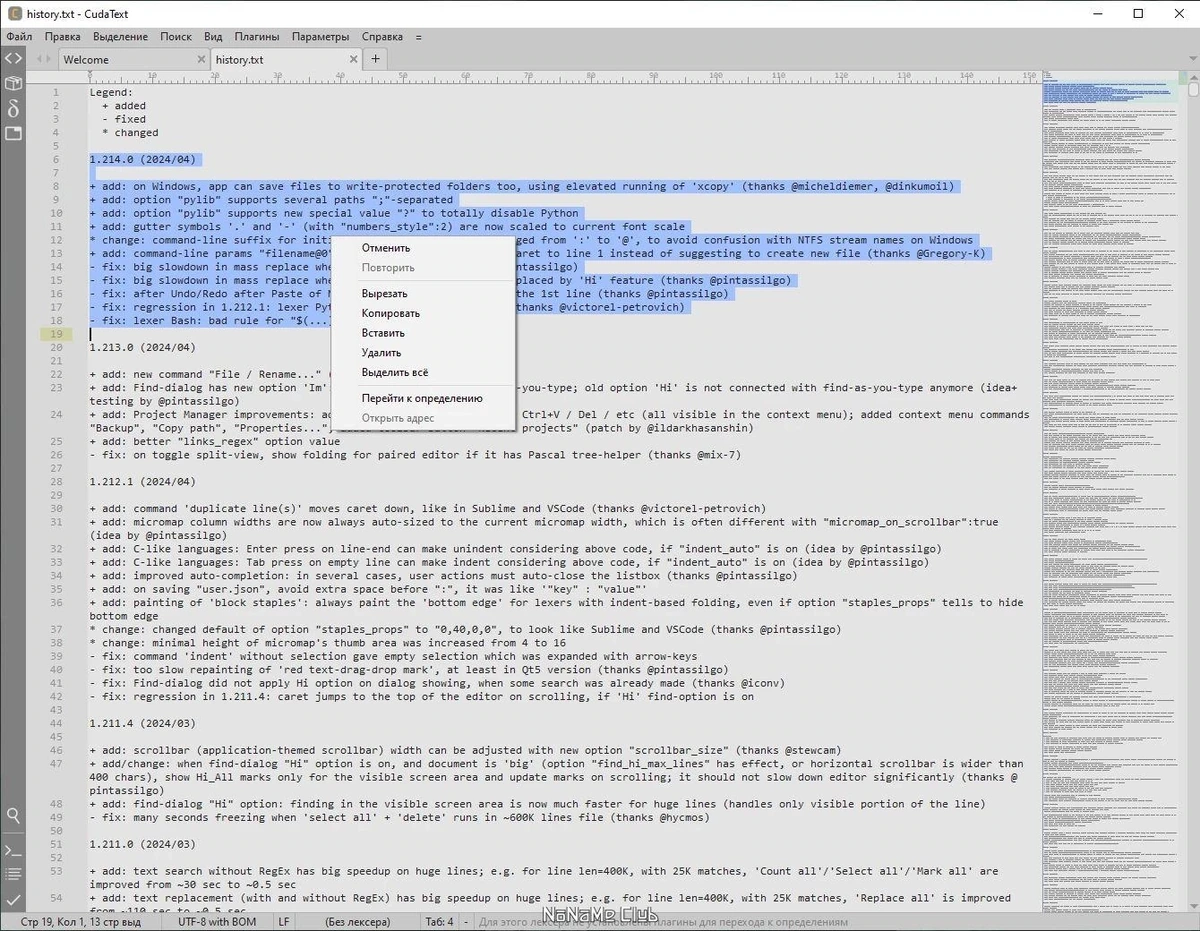Open the Справка menu
This screenshot has height=931, width=1200.
tap(383, 36)
